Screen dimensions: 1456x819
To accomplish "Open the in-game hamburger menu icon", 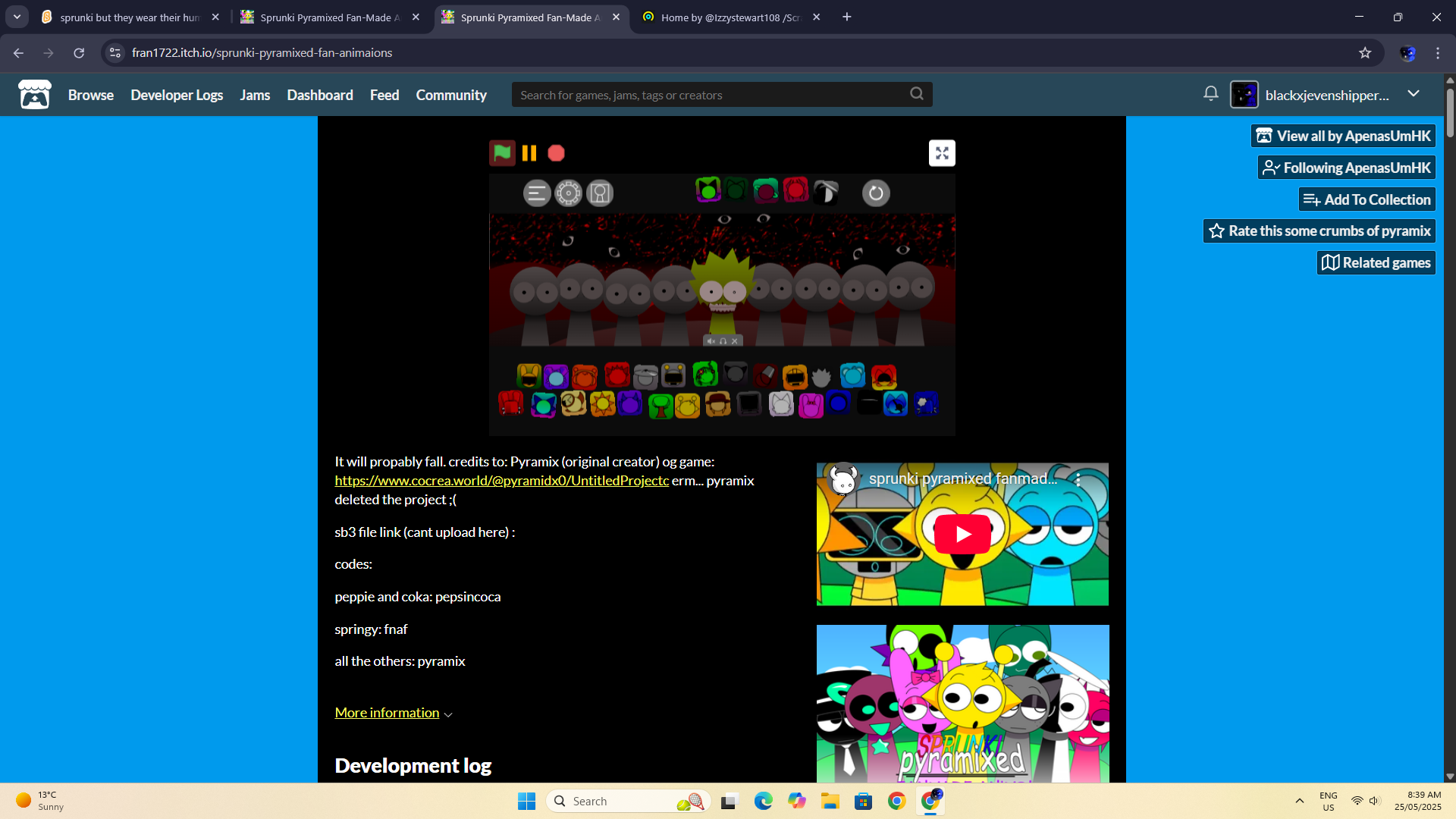I will pos(537,193).
